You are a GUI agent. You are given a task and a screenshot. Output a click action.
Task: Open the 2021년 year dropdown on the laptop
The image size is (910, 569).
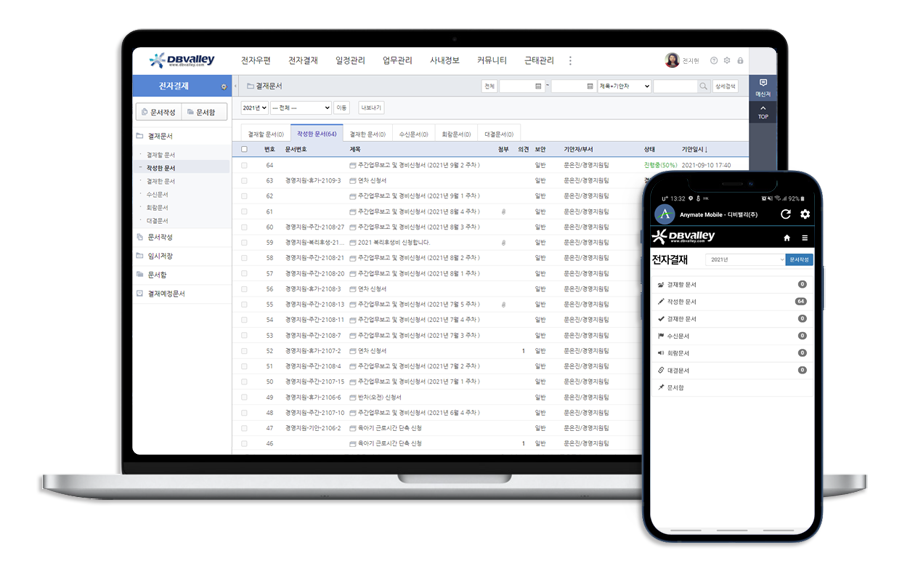pyautogui.click(x=254, y=108)
